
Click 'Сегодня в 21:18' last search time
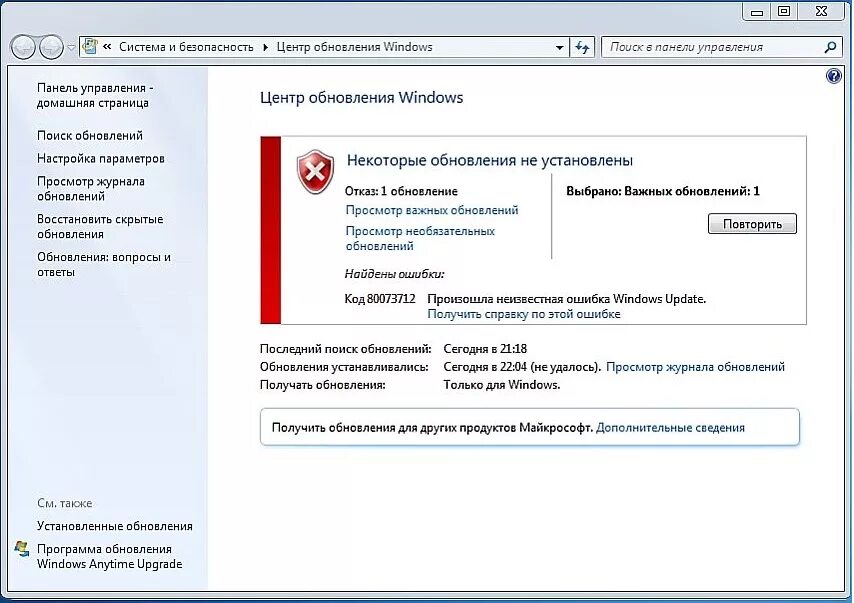pos(485,349)
